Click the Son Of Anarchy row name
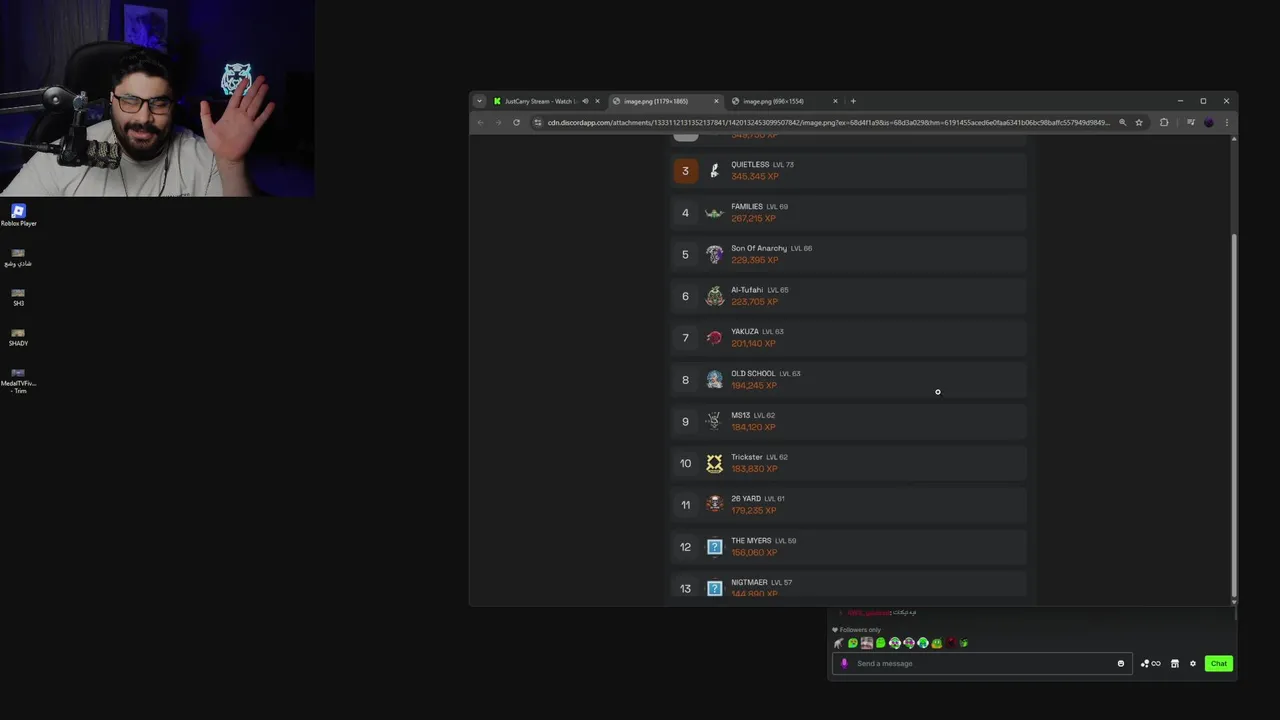 pos(758,248)
